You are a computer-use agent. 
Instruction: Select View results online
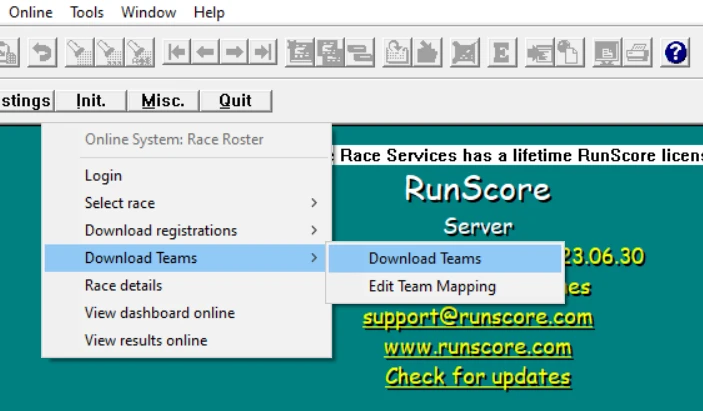(187, 340)
